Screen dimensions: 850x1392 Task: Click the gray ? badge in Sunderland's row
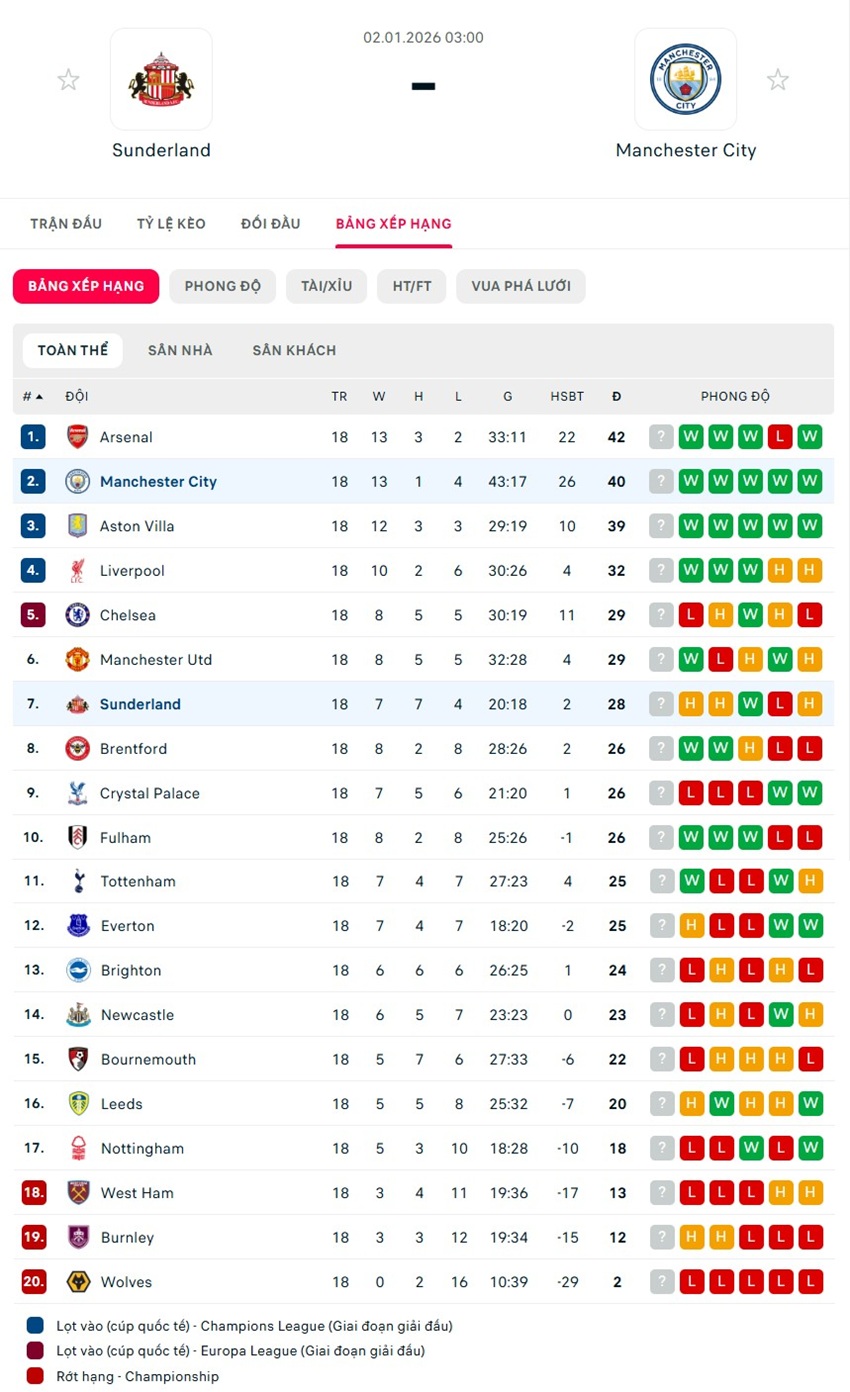pos(661,704)
